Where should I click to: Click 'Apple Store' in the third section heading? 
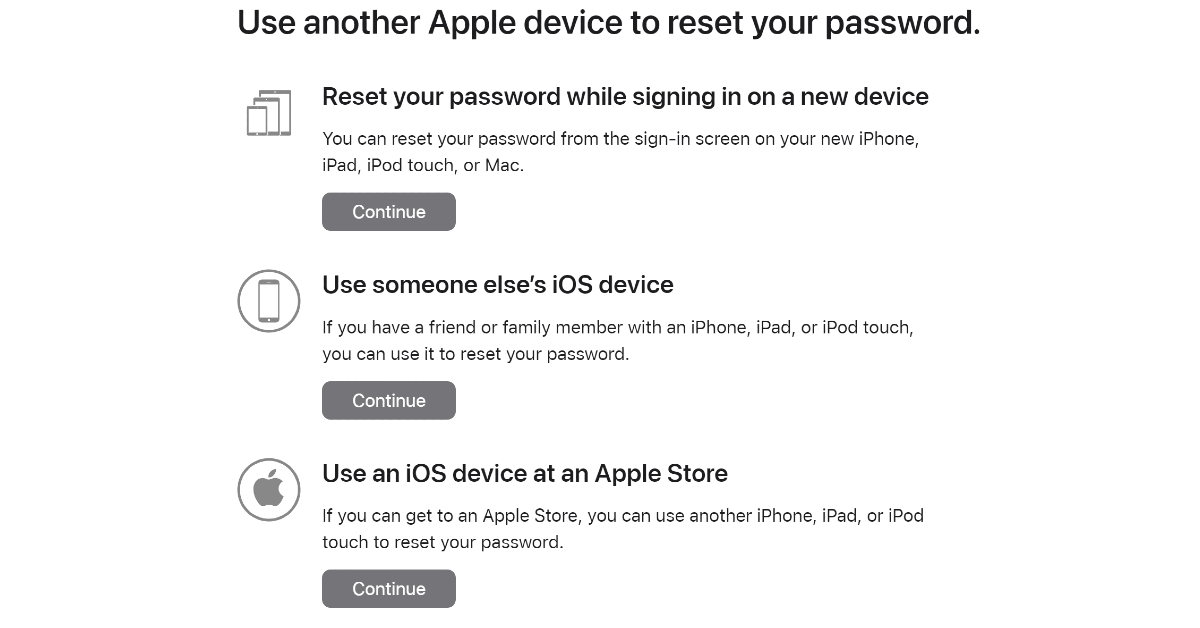point(661,473)
